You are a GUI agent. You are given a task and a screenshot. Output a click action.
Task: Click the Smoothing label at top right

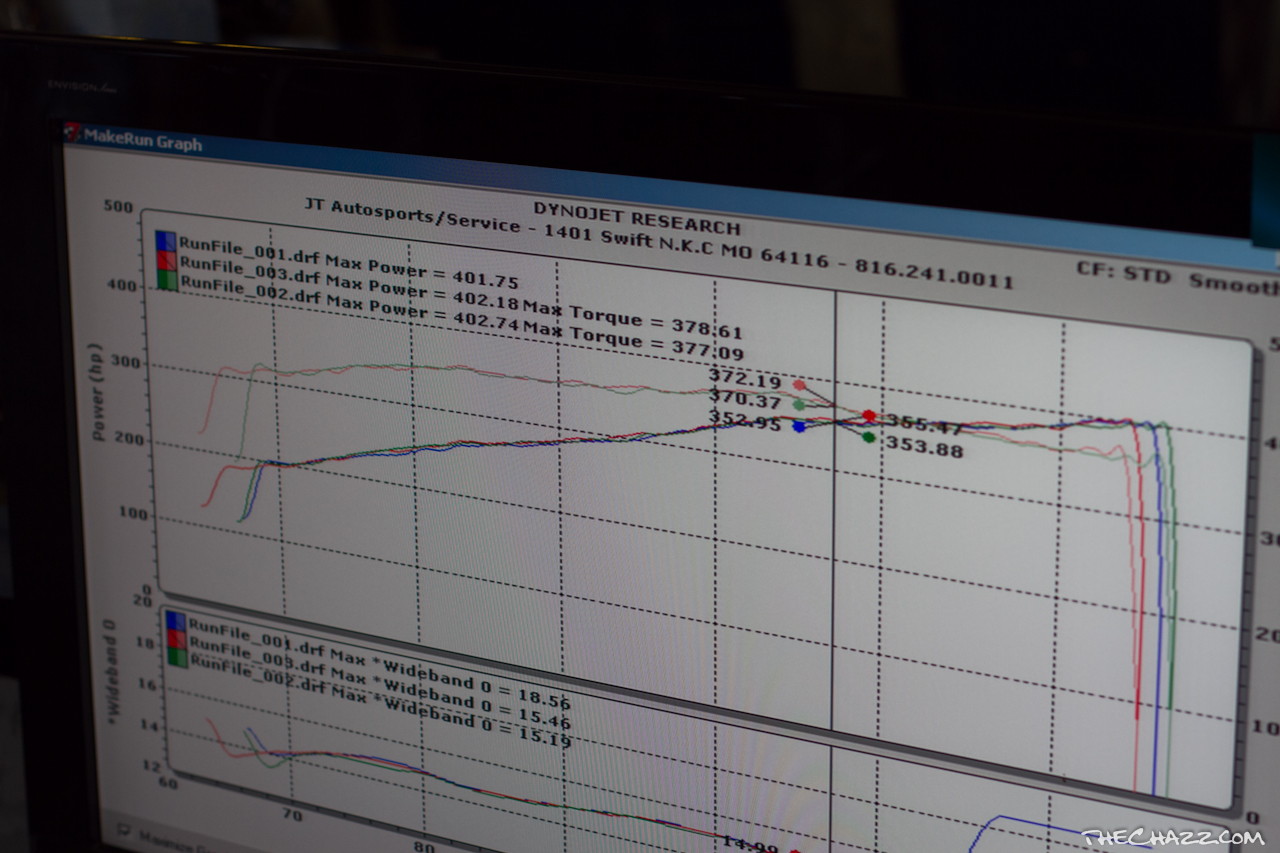tap(1235, 281)
